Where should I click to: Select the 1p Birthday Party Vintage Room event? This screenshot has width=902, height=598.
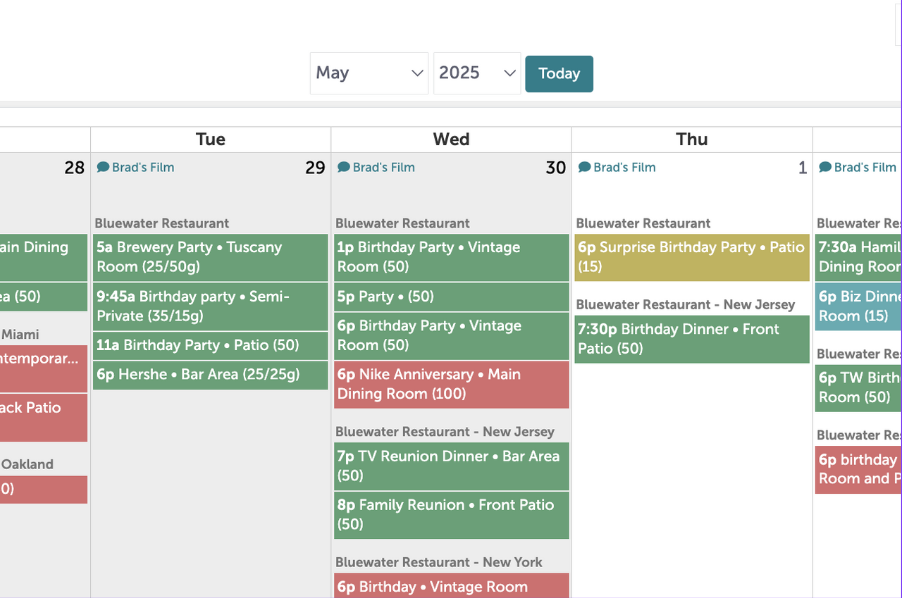point(451,257)
